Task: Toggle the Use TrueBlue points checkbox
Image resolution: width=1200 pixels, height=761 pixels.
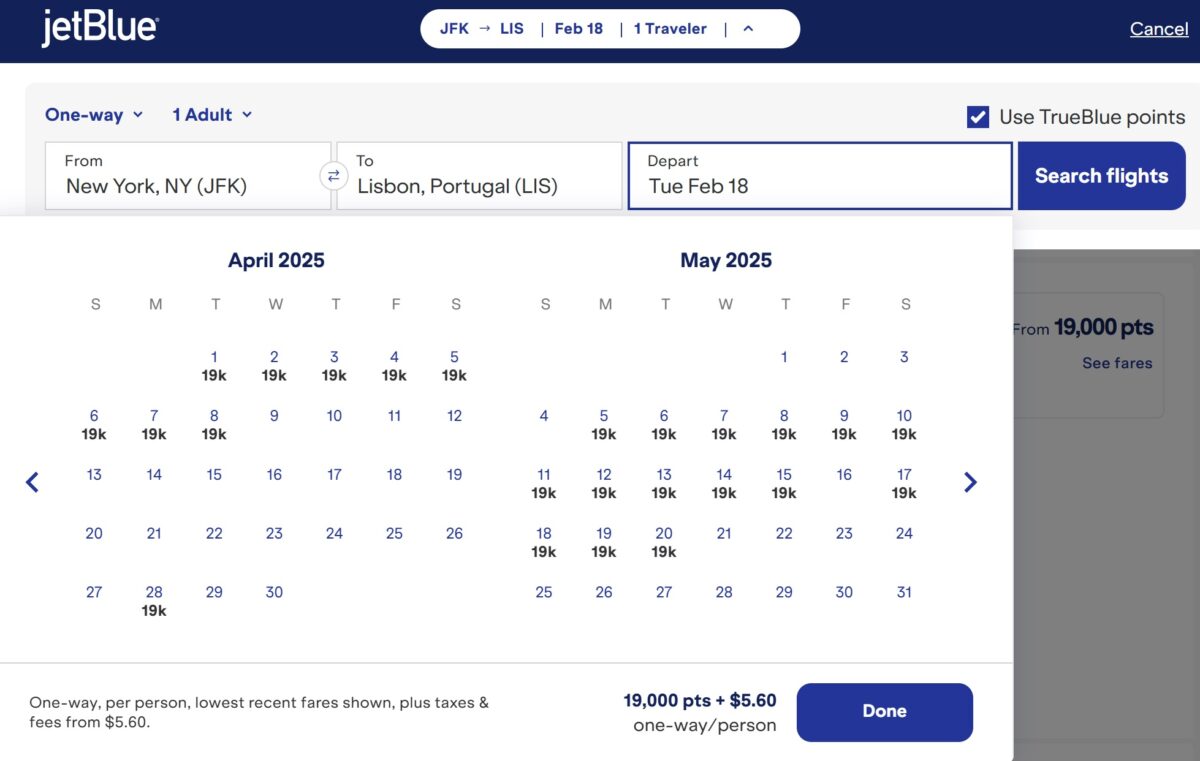Action: coord(976,116)
